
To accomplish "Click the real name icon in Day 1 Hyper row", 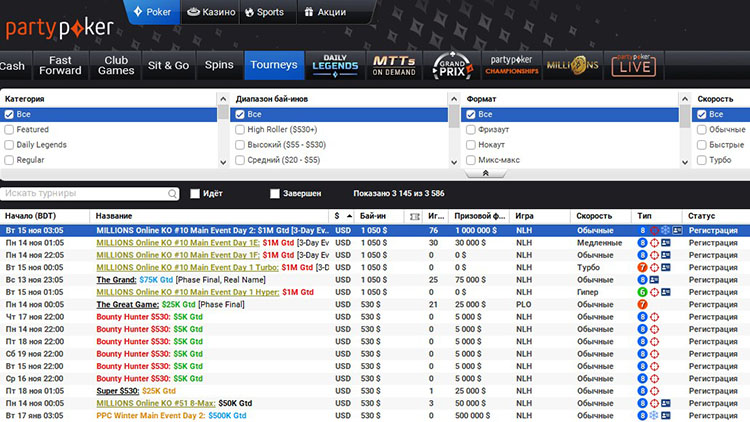I will [x=665, y=292].
